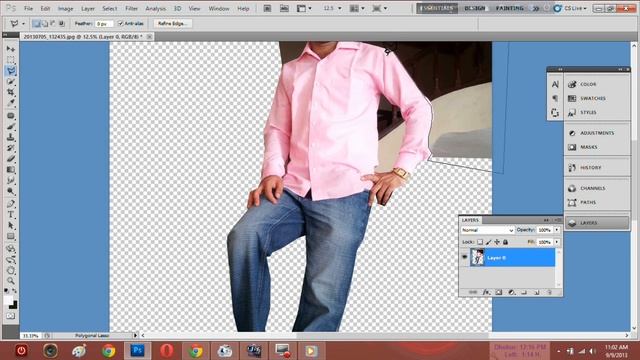
Task: Toggle Quick Mask mode
Action: pyautogui.click(x=11, y=316)
